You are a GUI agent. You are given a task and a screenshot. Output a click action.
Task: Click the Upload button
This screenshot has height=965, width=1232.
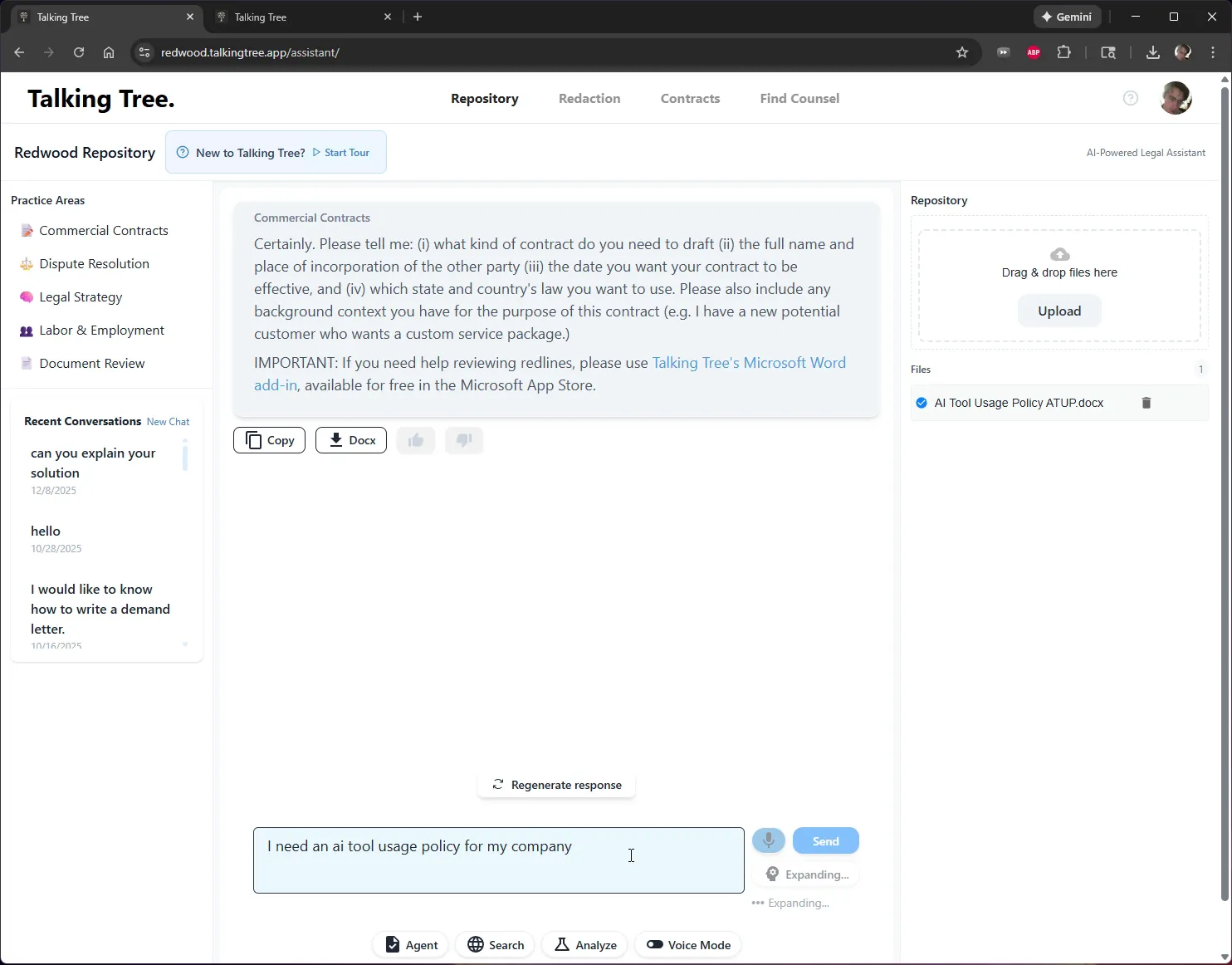(1059, 311)
